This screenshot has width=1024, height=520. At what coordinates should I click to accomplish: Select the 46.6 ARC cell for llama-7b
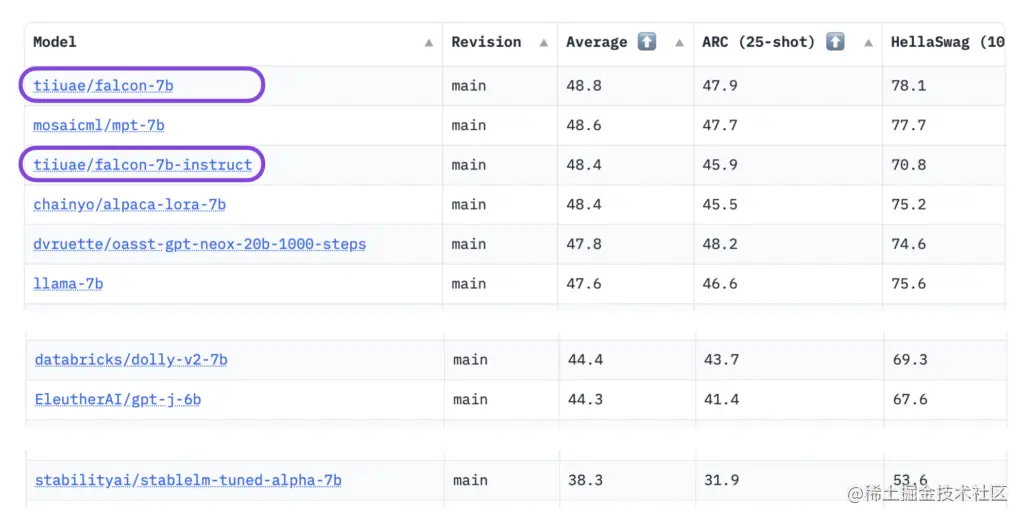[788, 284]
